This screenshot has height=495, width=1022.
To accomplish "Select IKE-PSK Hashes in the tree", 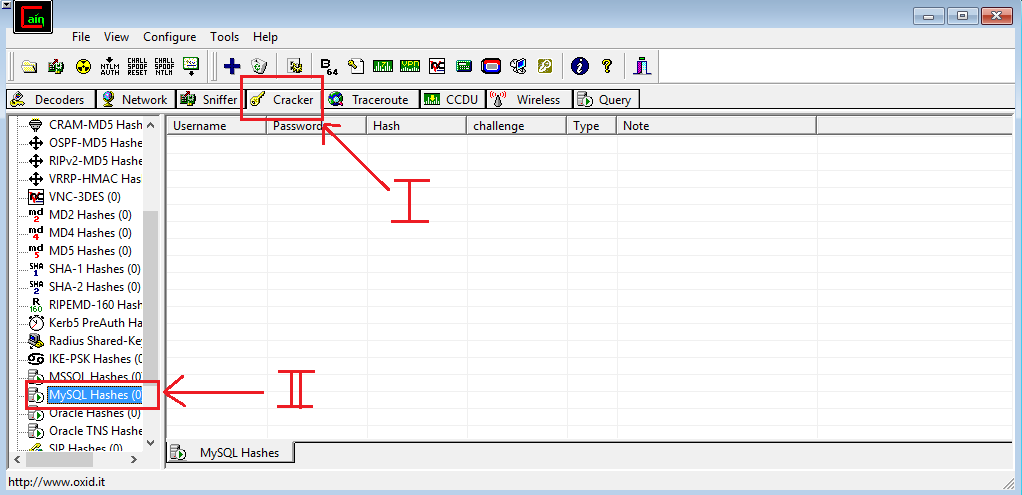I will point(95,359).
